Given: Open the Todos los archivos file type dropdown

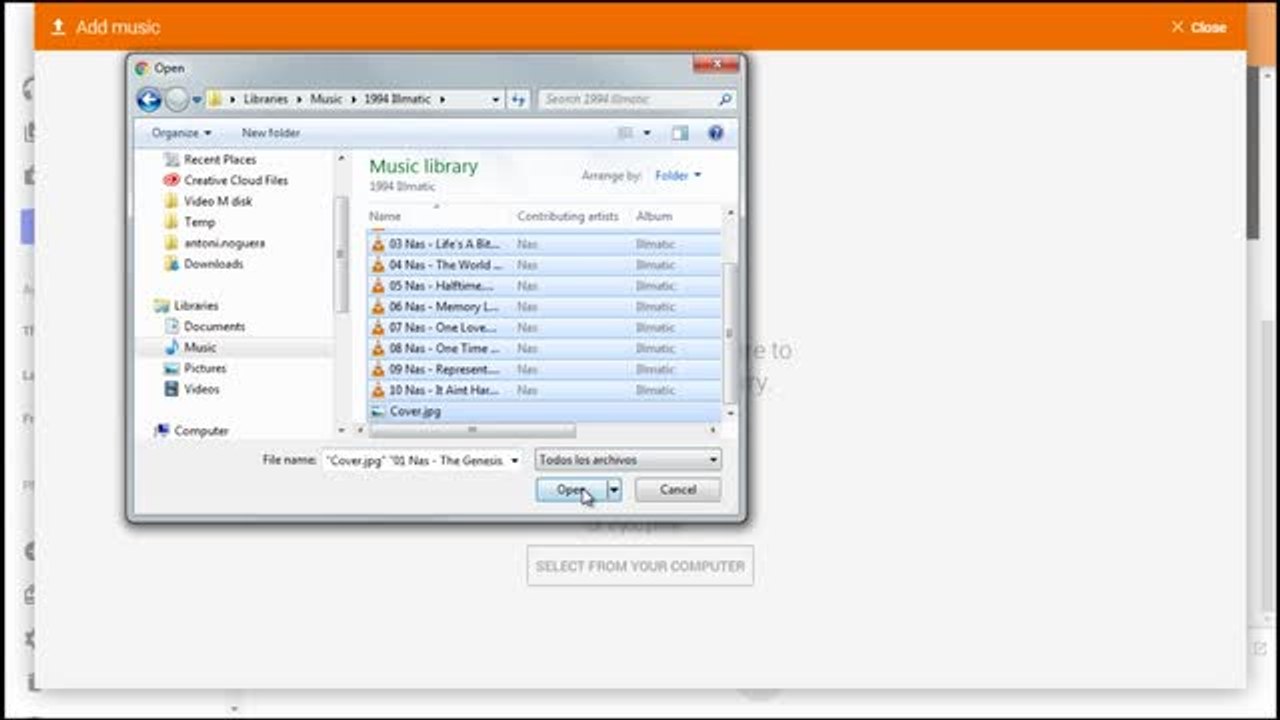Looking at the screenshot, I should [628, 460].
